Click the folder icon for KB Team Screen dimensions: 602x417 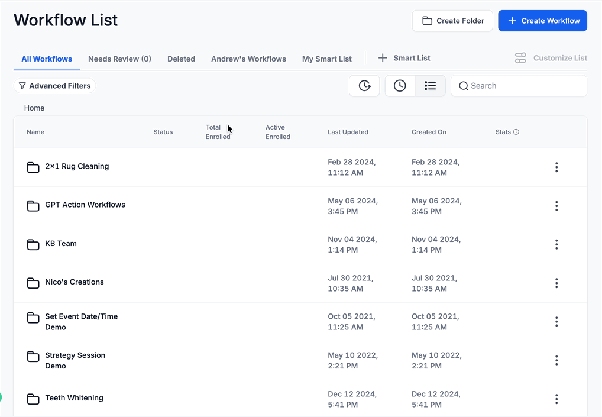[x=33, y=244]
